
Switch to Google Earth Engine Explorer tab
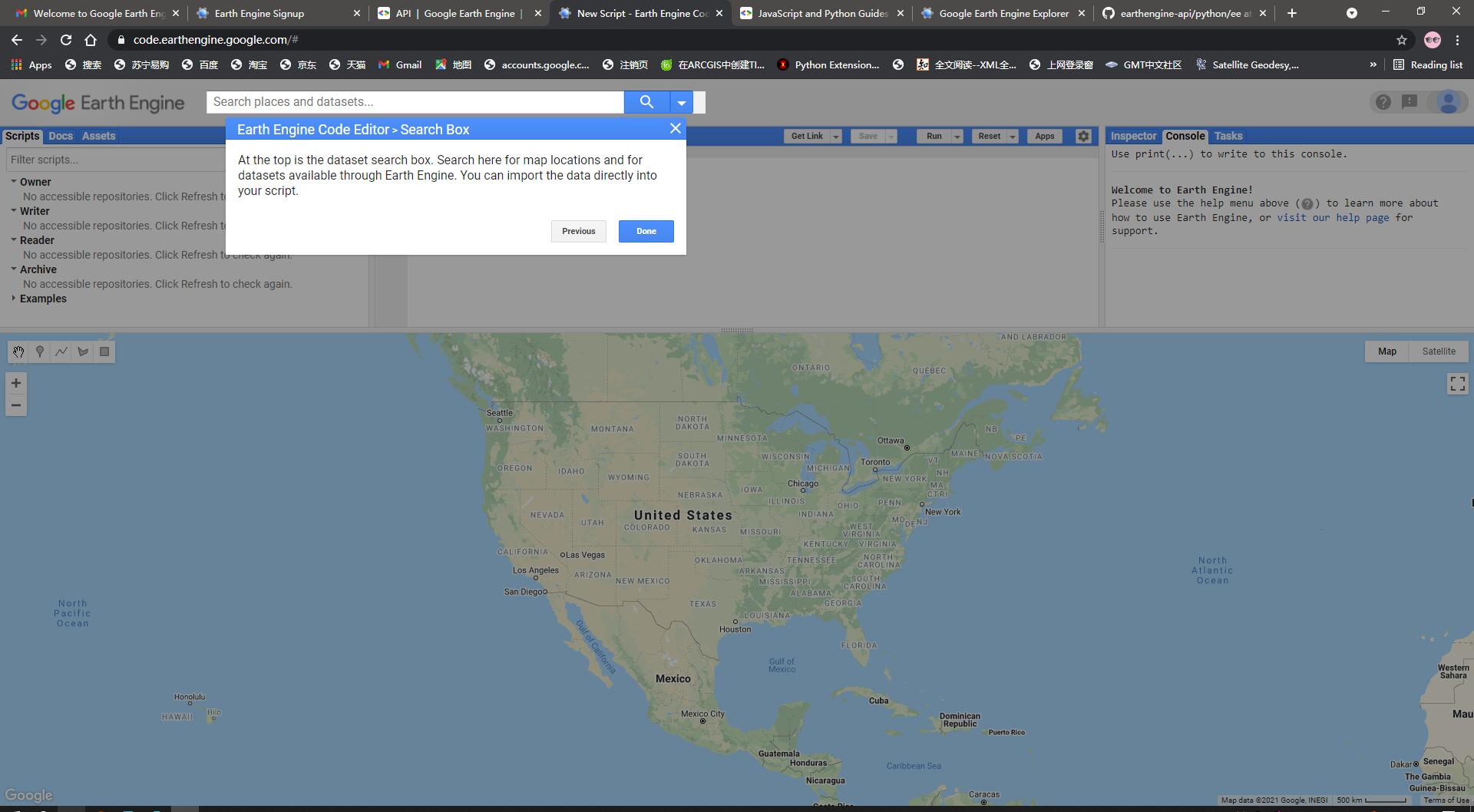[x=1003, y=13]
